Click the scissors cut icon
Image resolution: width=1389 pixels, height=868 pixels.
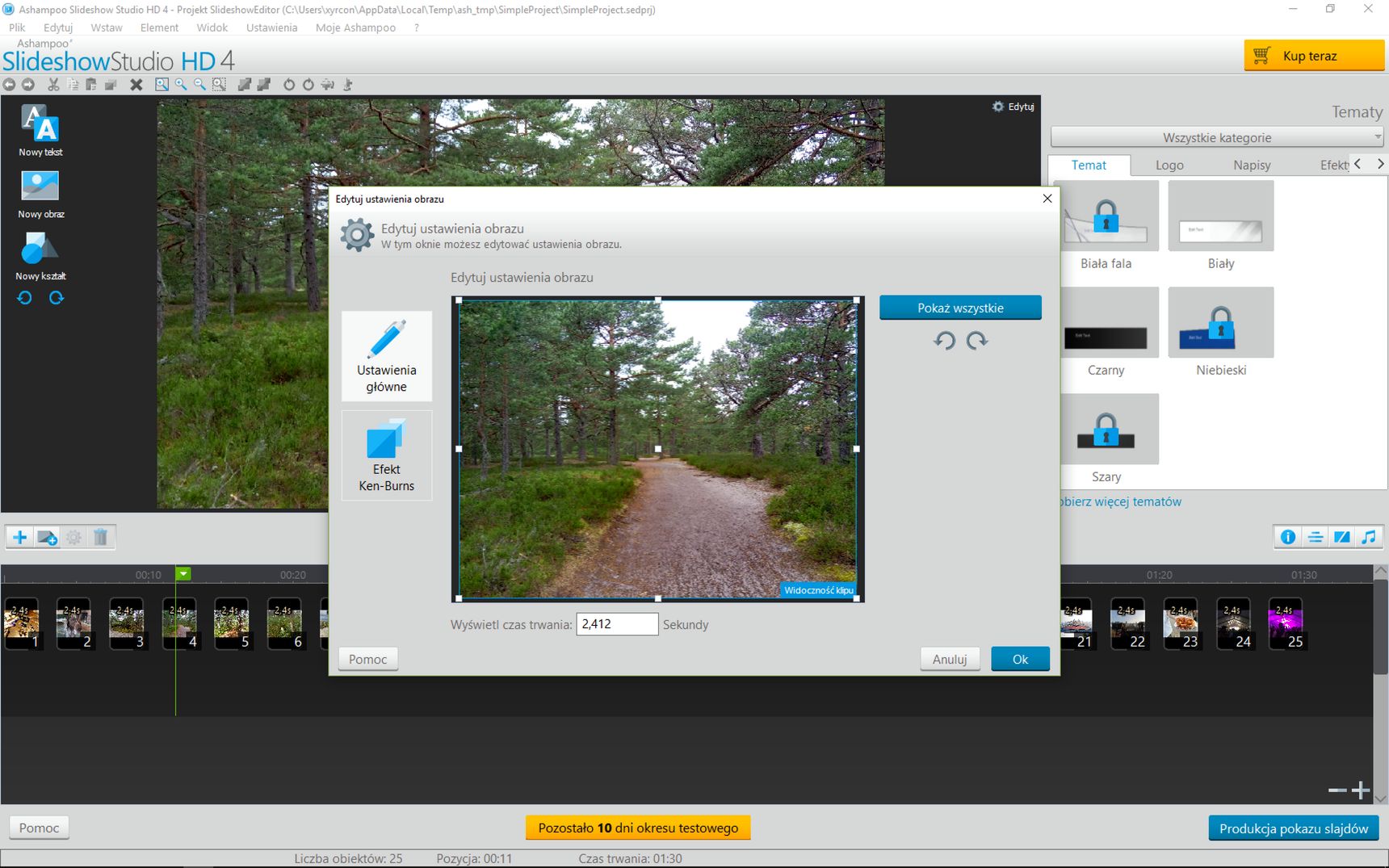pyautogui.click(x=53, y=84)
